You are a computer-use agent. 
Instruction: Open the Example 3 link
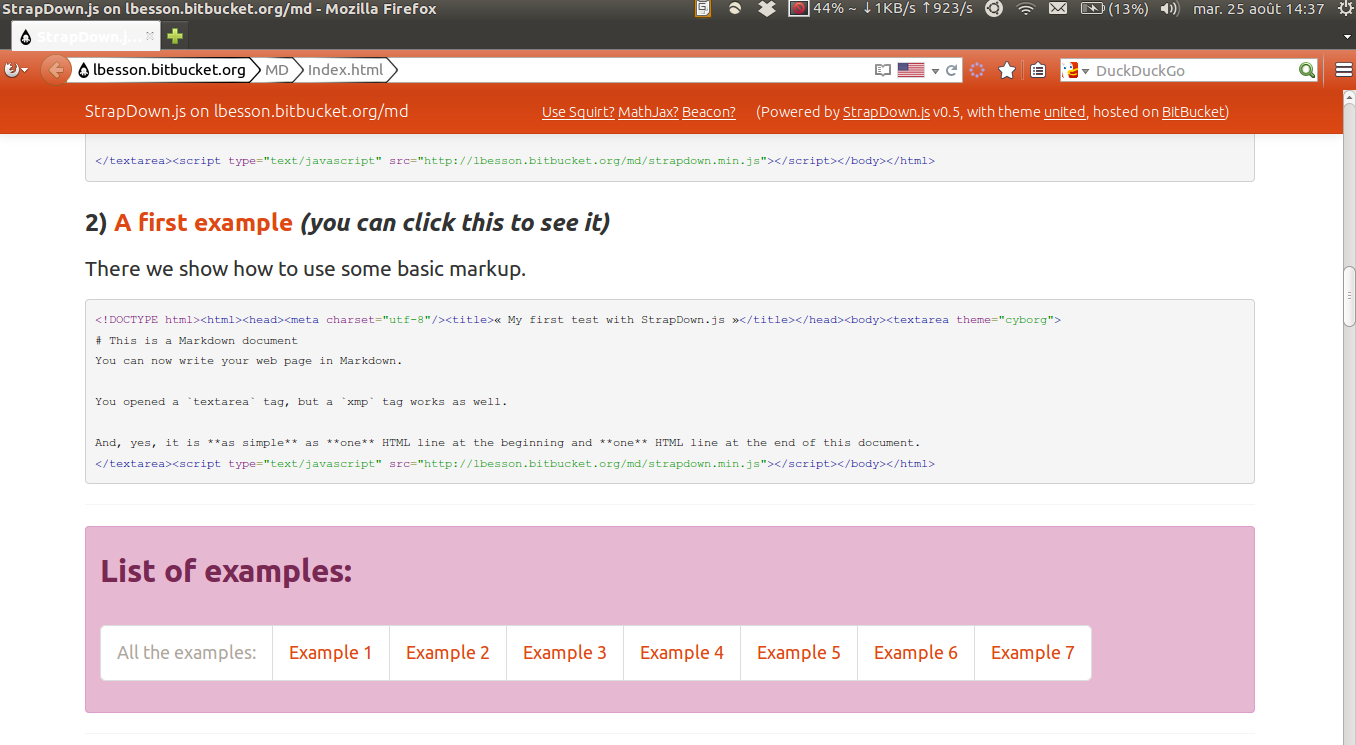(564, 653)
